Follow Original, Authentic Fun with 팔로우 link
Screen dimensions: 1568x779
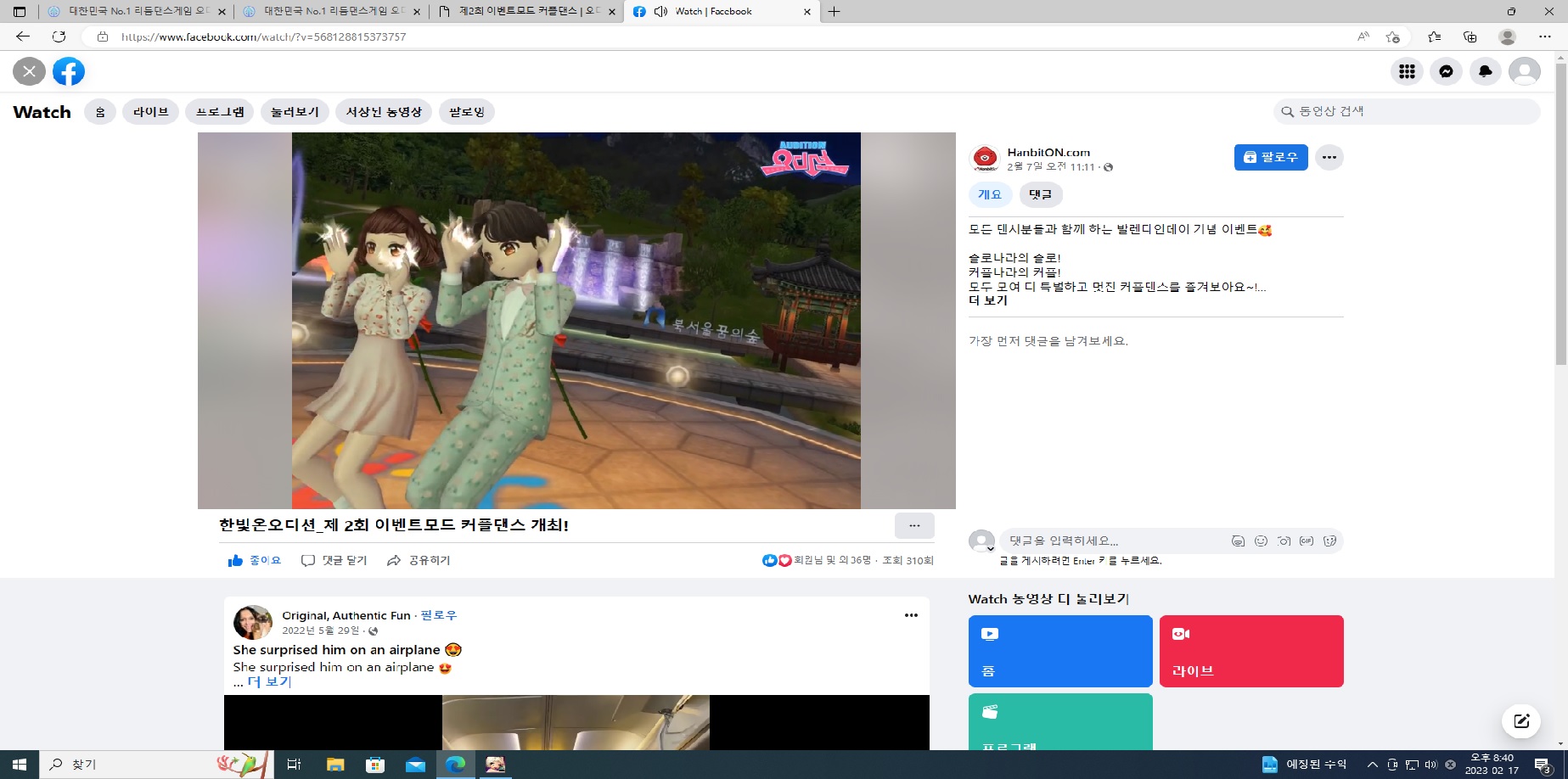(439, 615)
